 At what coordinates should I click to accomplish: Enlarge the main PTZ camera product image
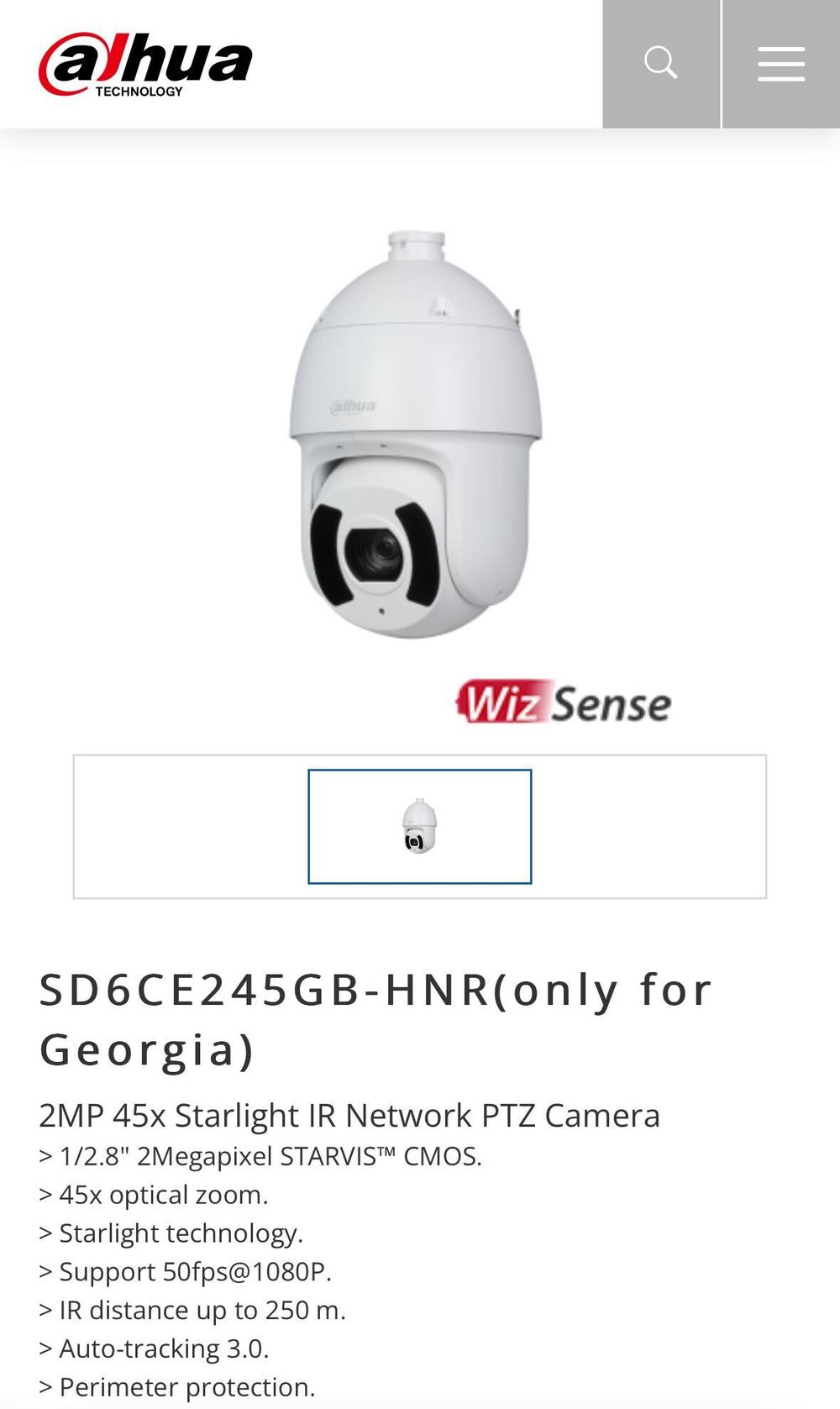[417, 434]
